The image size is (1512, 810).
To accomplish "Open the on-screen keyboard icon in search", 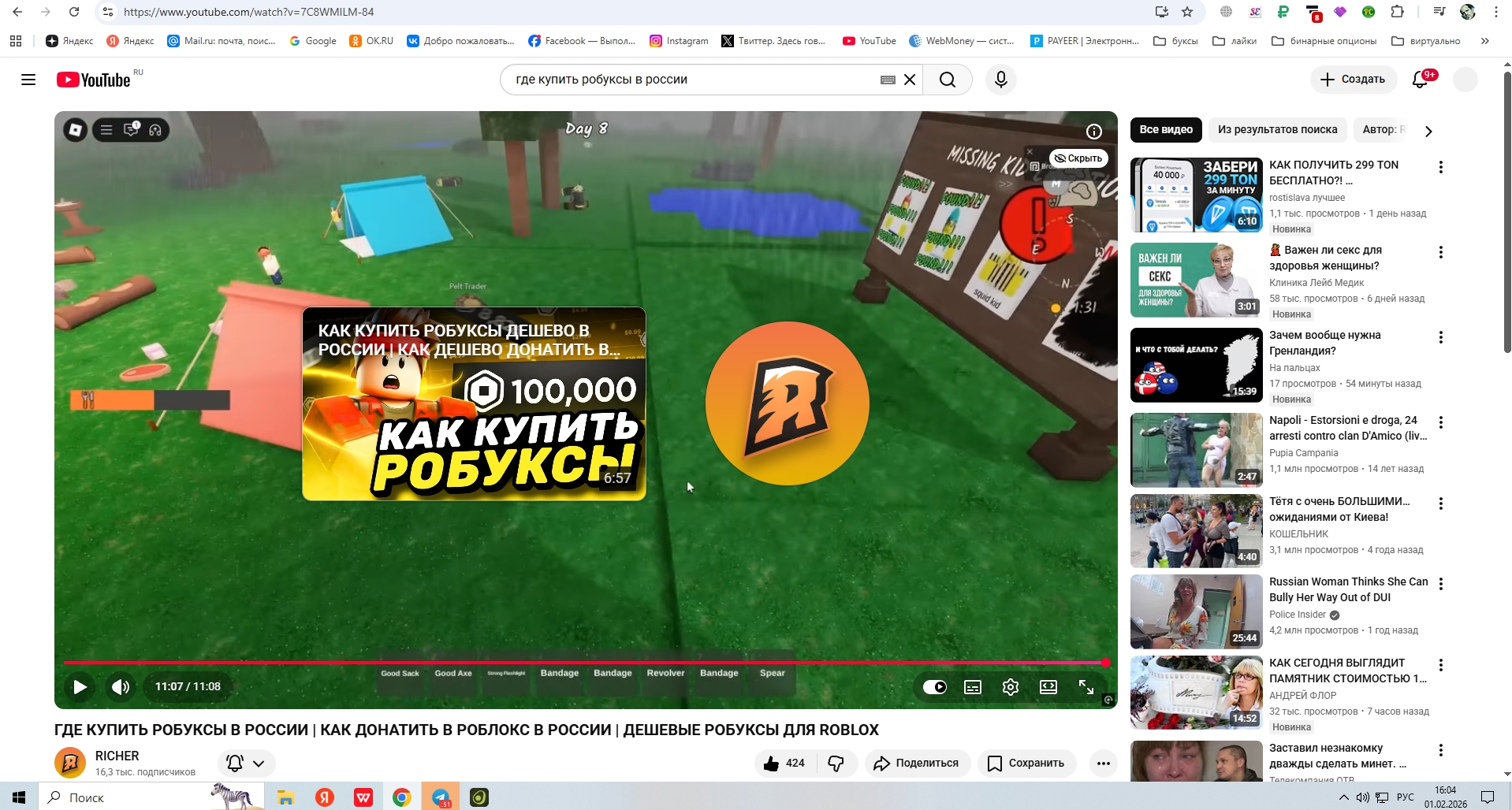I will (888, 80).
